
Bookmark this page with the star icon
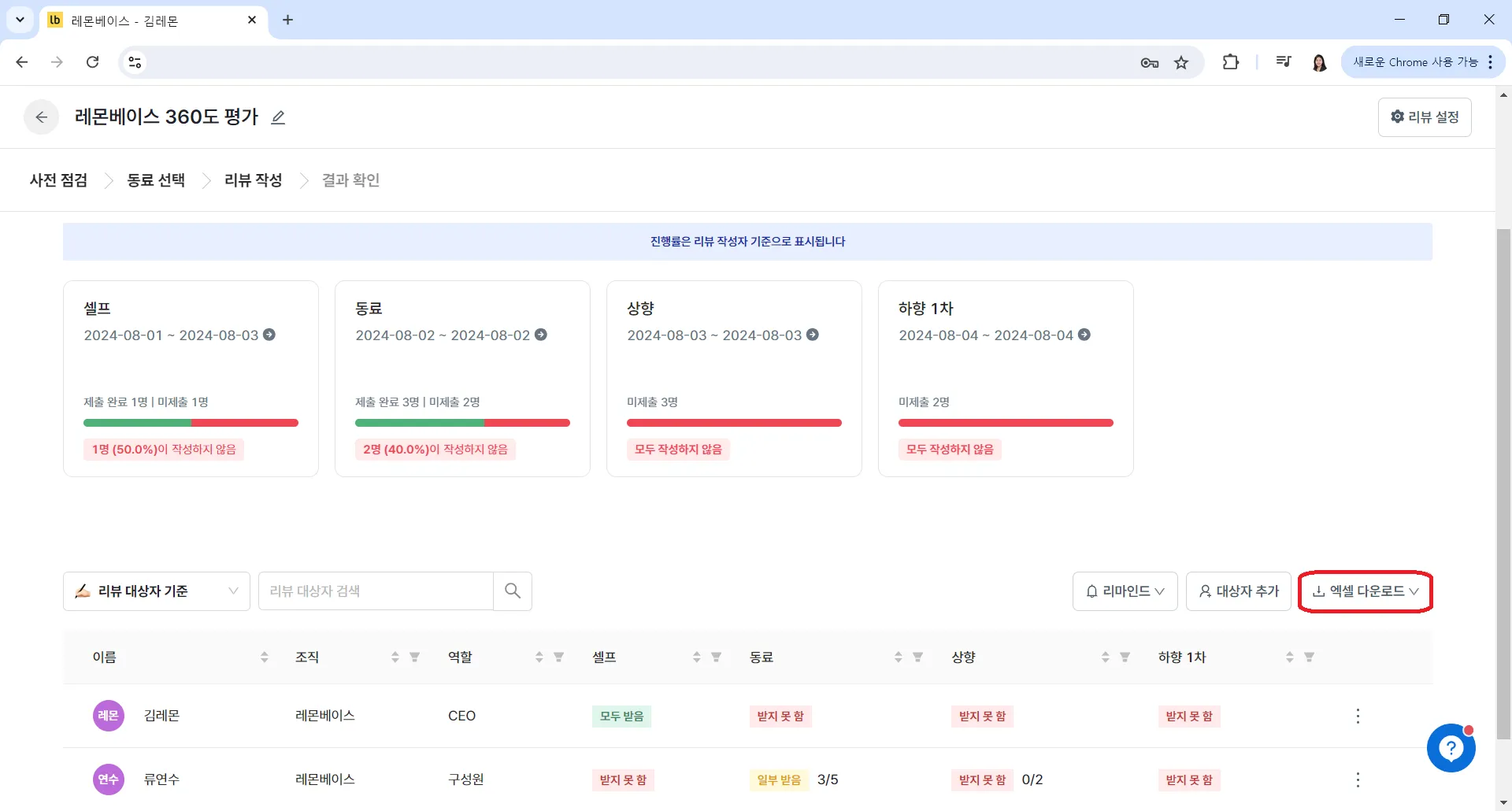pyautogui.click(x=1181, y=62)
